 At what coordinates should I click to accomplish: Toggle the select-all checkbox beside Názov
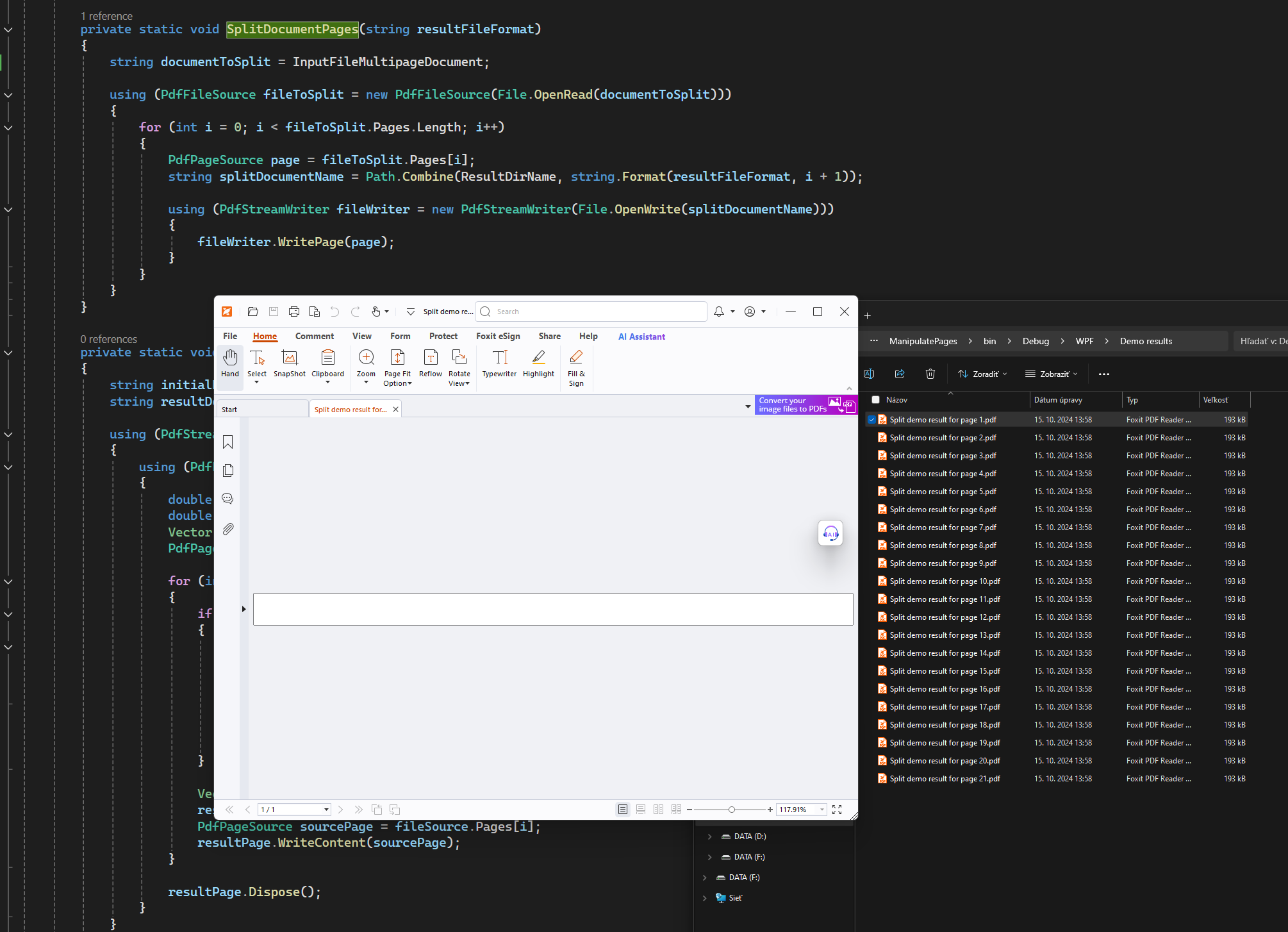point(875,399)
